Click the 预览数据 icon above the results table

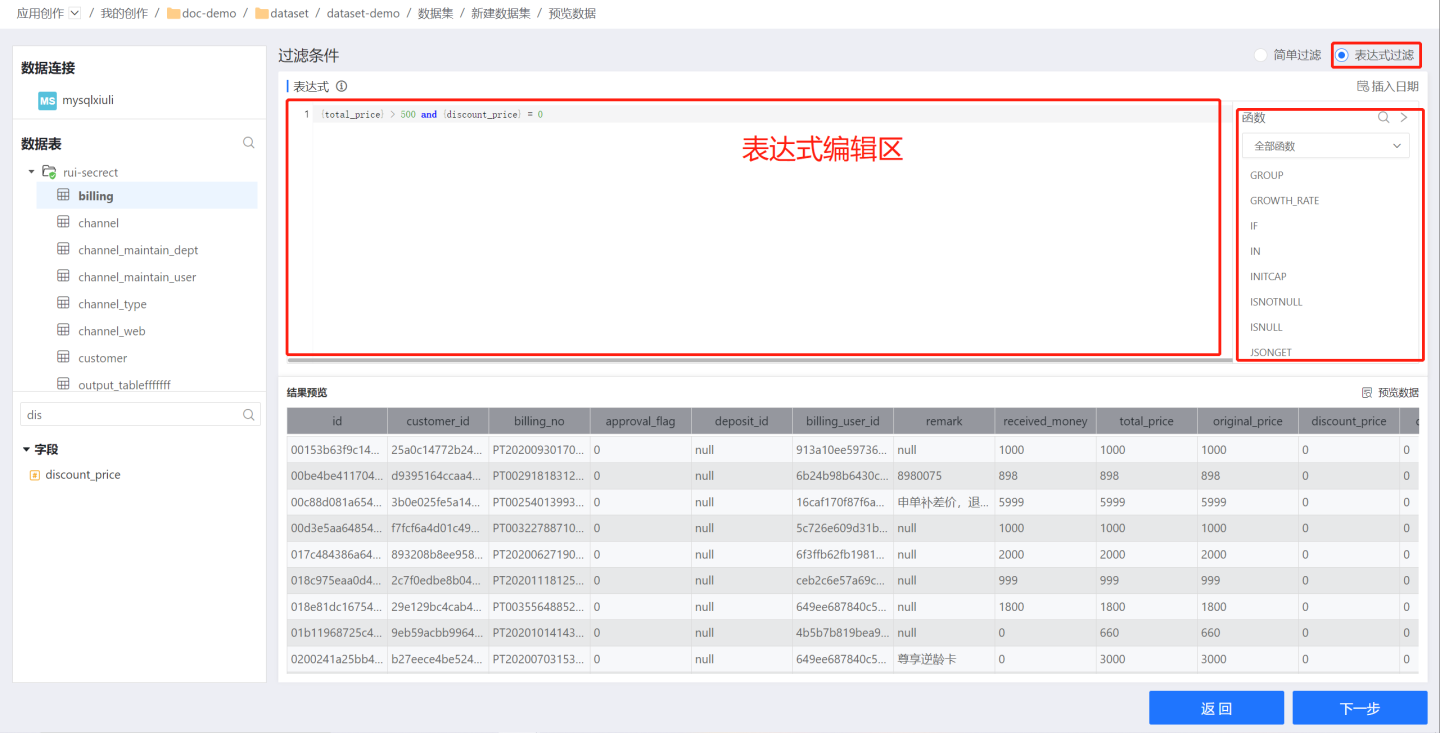1367,393
